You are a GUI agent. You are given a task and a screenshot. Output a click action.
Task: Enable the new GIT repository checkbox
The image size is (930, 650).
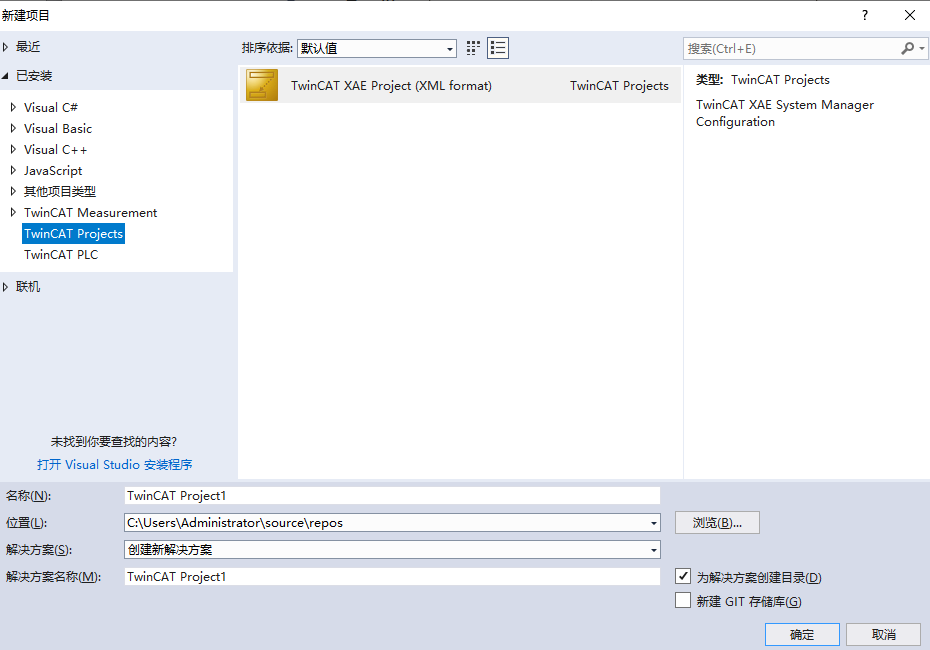pyautogui.click(x=683, y=600)
